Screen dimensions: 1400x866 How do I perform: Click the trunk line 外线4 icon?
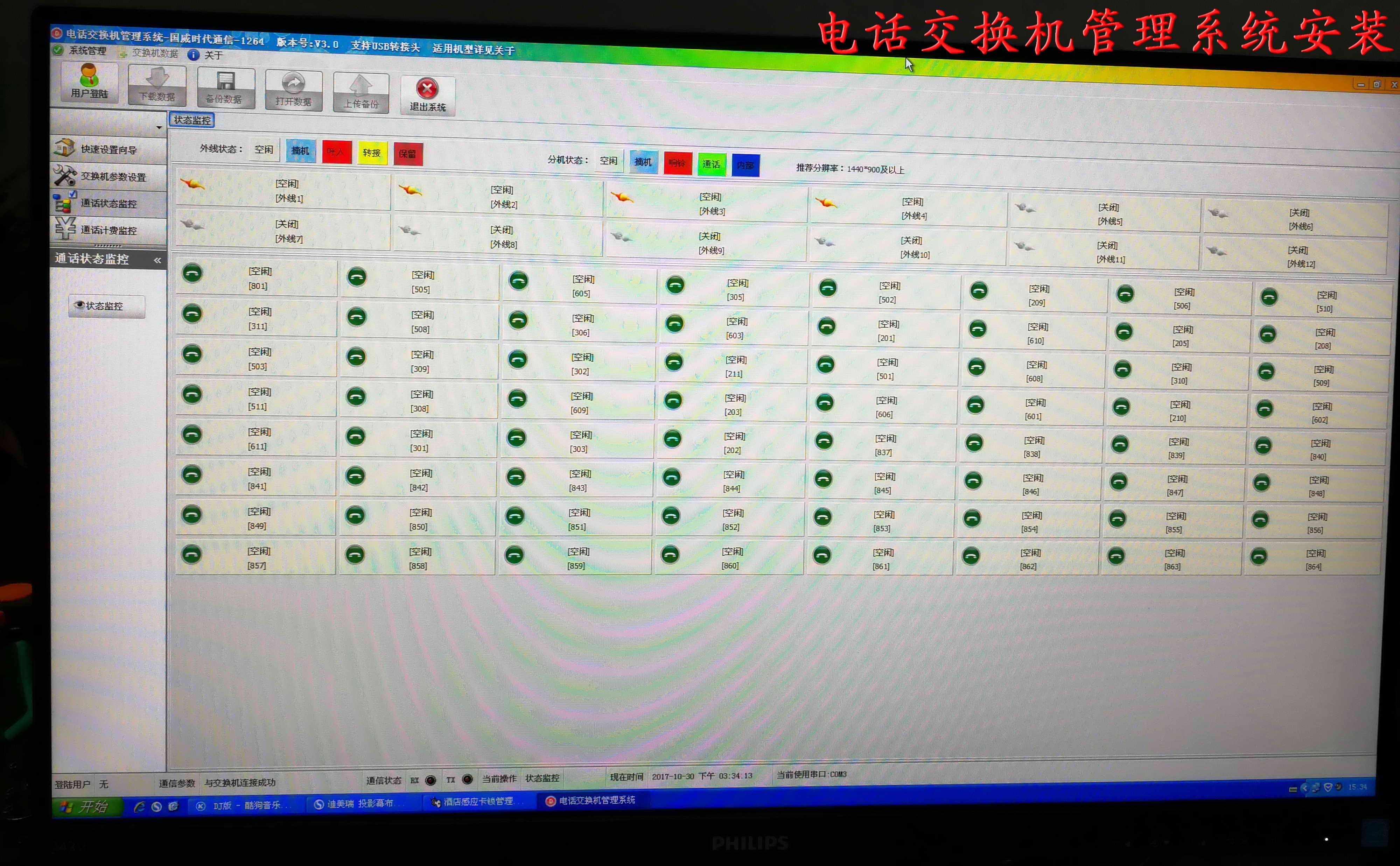pos(826,202)
